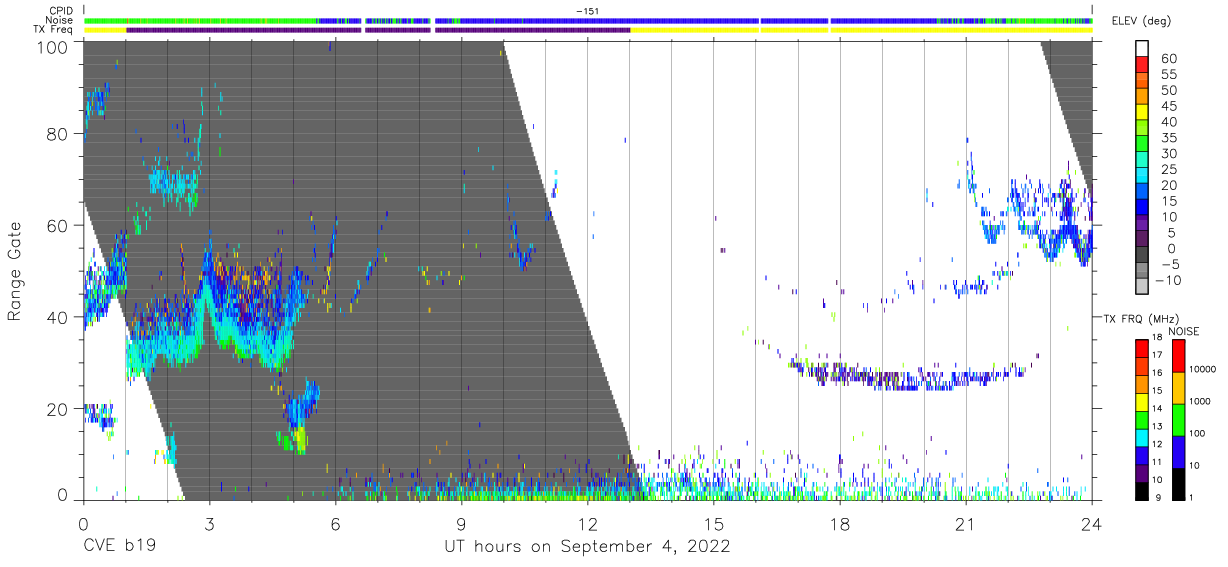Pick the green TX FRQ swatch between 14 and 13
The height and width of the screenshot is (567, 1228).
[1142, 418]
